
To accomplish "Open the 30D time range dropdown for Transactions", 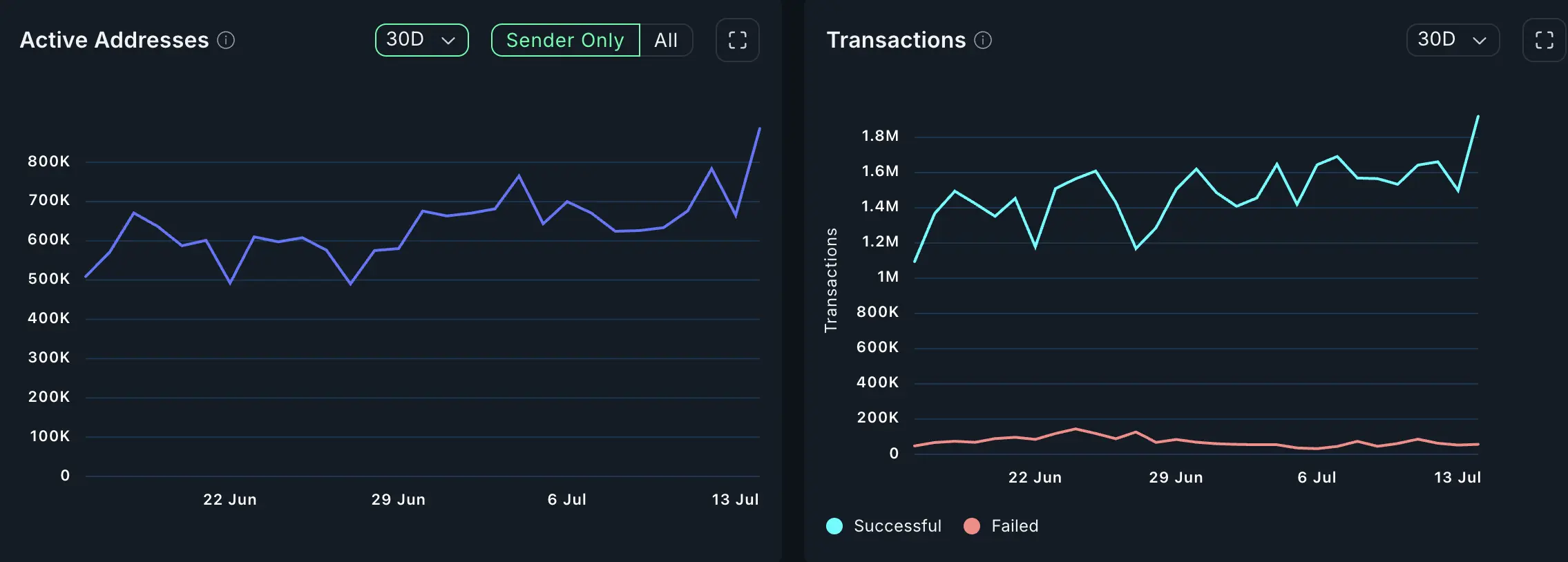I will (x=1453, y=40).
